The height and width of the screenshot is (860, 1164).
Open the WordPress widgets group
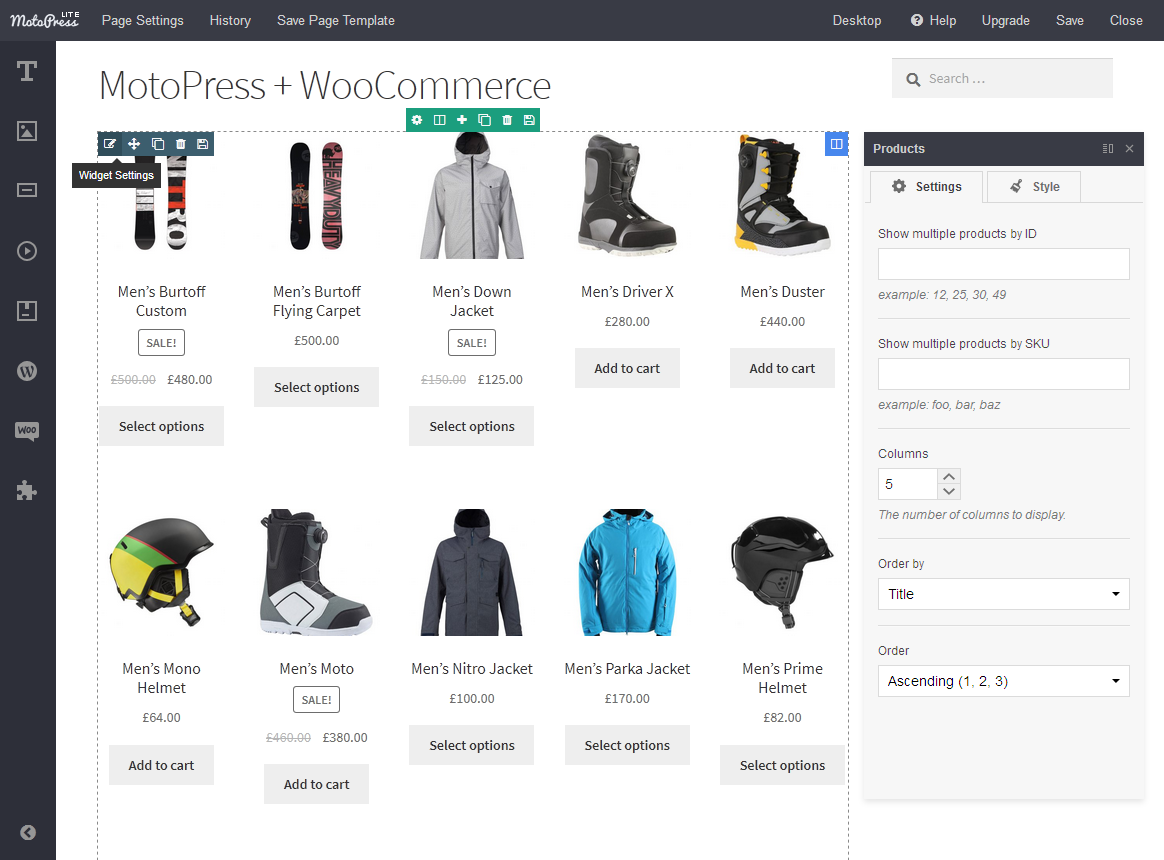(27, 371)
